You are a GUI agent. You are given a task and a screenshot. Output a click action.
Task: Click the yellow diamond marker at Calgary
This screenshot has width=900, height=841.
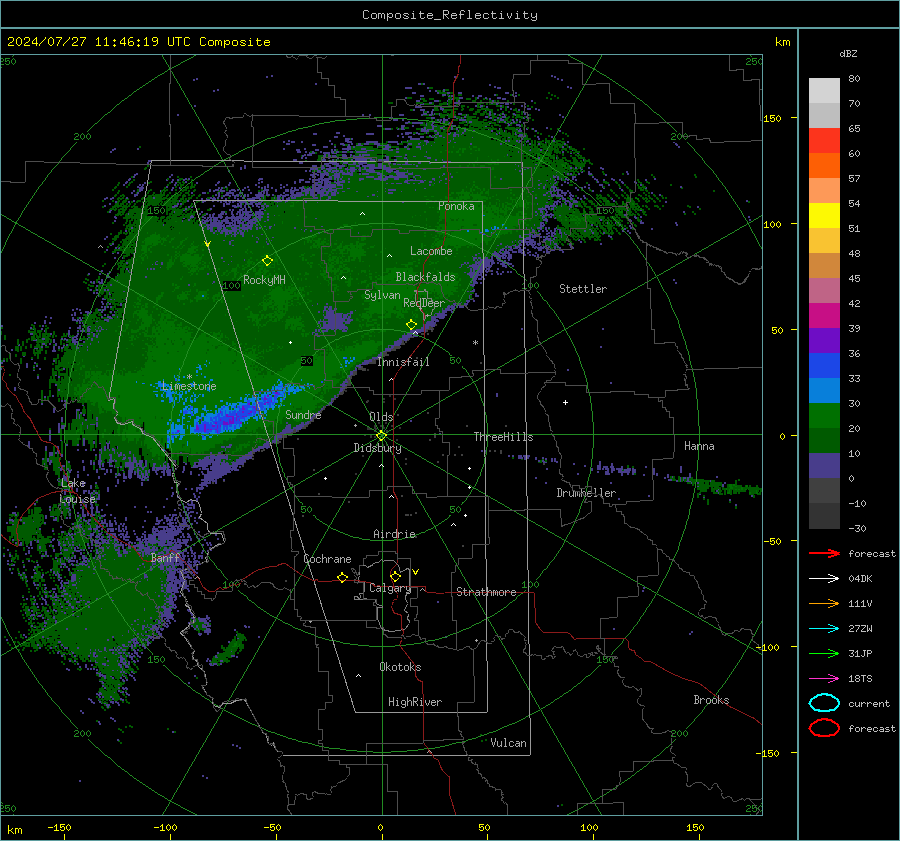coord(395,576)
